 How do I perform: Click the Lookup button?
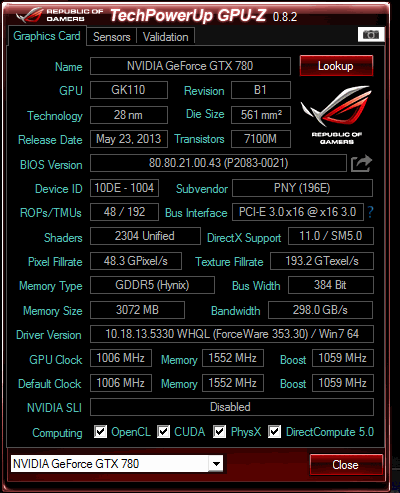(336, 66)
